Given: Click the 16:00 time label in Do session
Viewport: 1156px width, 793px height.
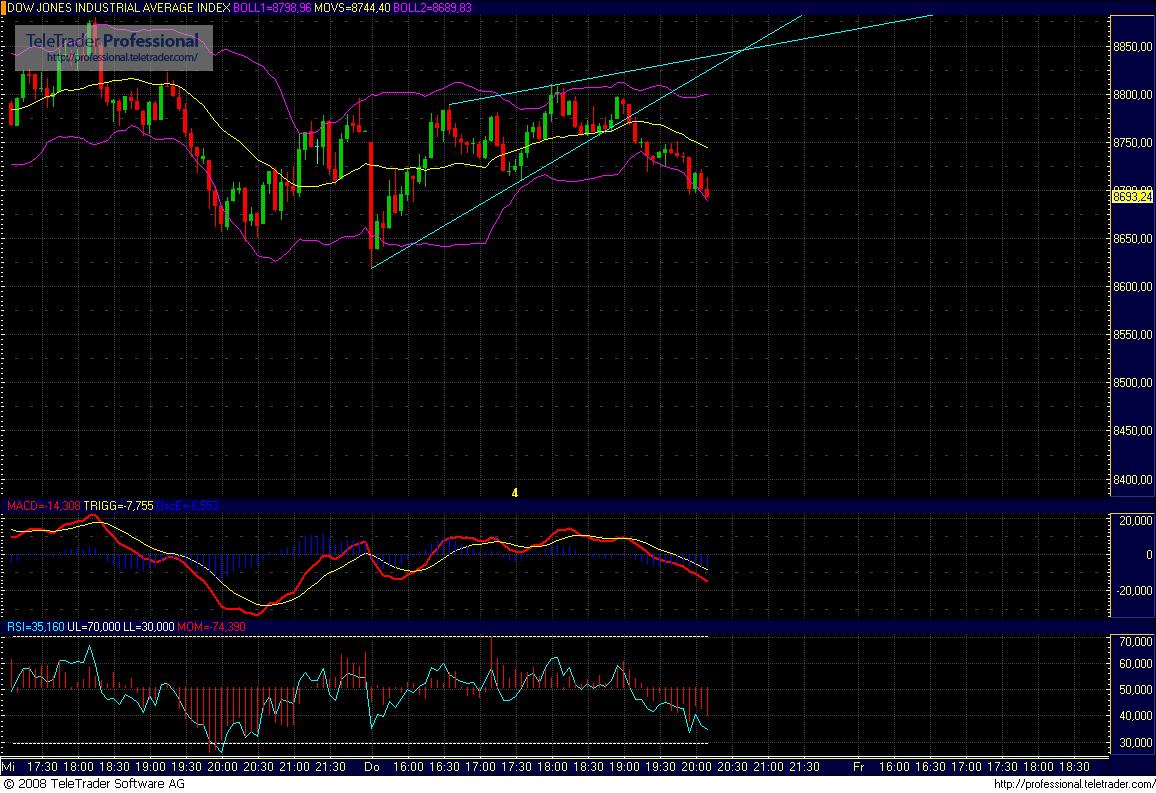Looking at the screenshot, I should pos(408,766).
